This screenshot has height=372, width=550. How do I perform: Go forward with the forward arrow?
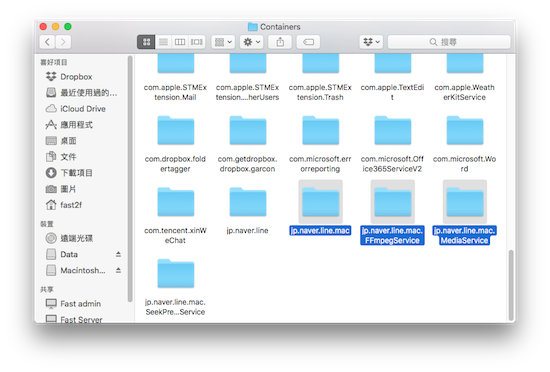pyautogui.click(x=63, y=42)
